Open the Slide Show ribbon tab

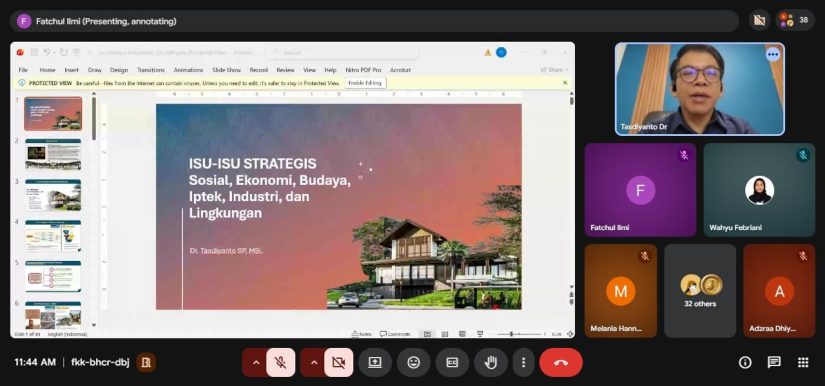click(226, 70)
